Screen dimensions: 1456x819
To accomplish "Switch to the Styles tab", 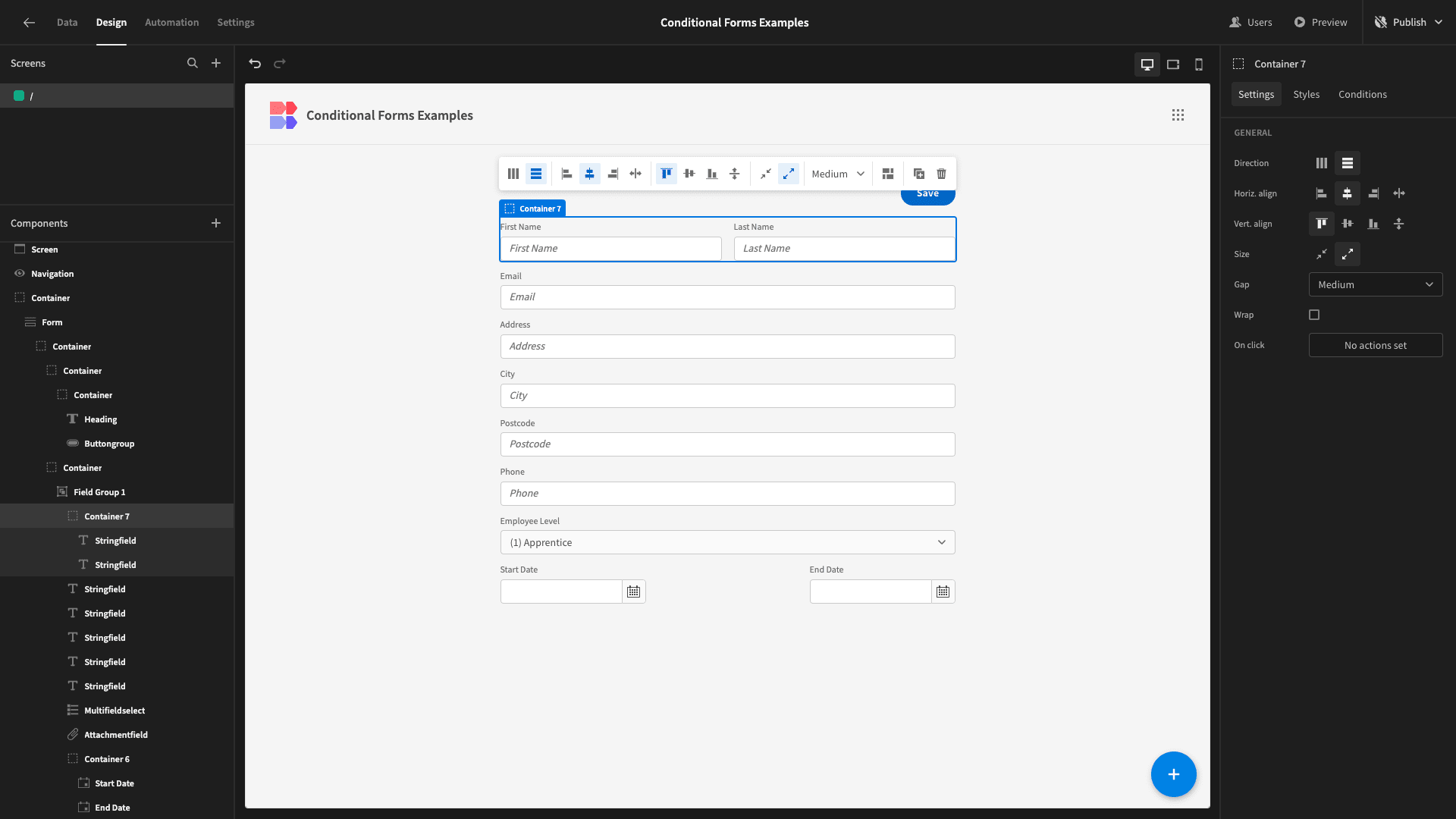I will pyautogui.click(x=1306, y=95).
